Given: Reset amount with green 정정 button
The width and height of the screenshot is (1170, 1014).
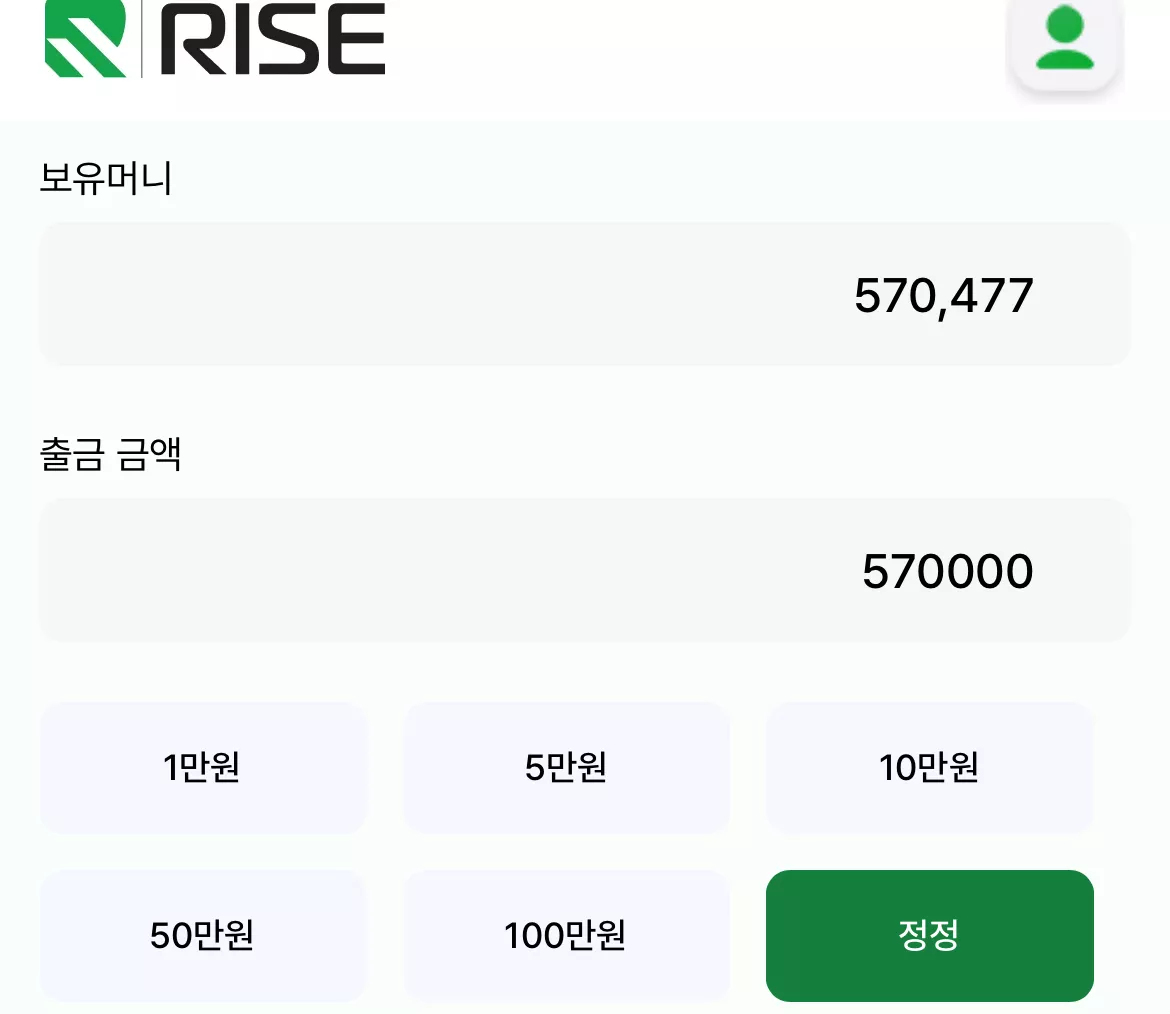Looking at the screenshot, I should 930,936.
